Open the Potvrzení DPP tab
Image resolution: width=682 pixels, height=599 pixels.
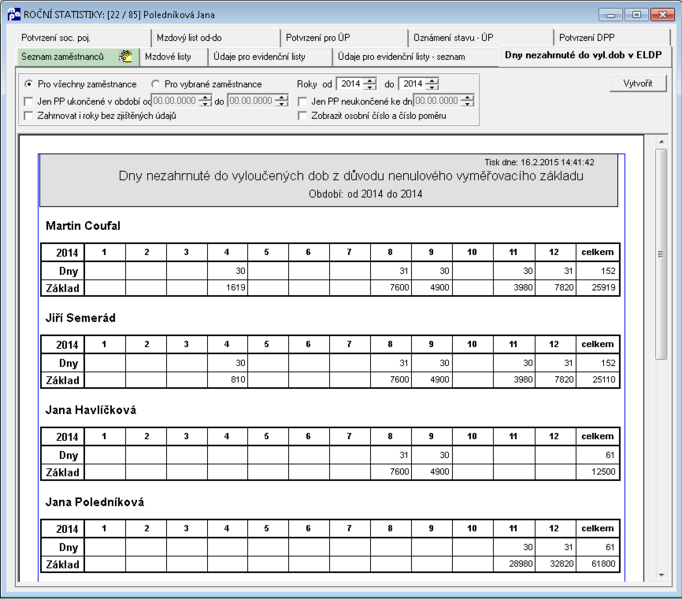[x=612, y=38]
